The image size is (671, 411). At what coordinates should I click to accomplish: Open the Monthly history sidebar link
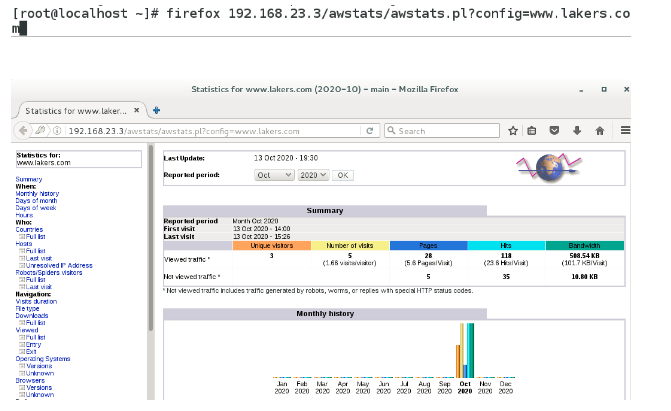click(x=37, y=194)
